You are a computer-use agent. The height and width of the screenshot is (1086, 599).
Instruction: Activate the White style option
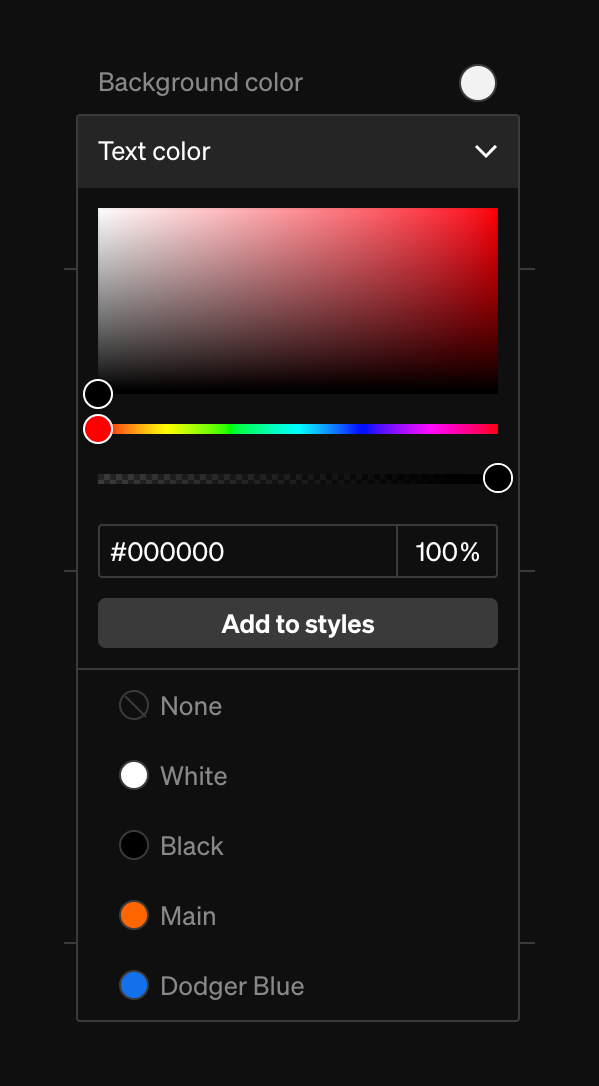(194, 775)
